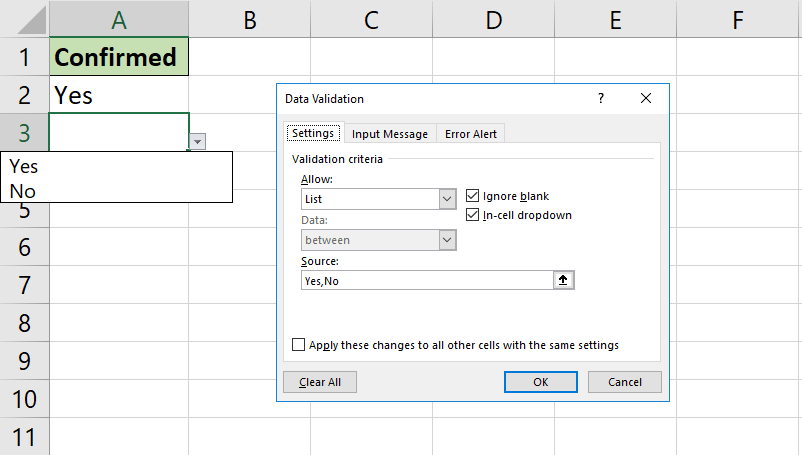802x455 pixels.
Task: Switch to the Input Message tab
Action: pos(390,134)
